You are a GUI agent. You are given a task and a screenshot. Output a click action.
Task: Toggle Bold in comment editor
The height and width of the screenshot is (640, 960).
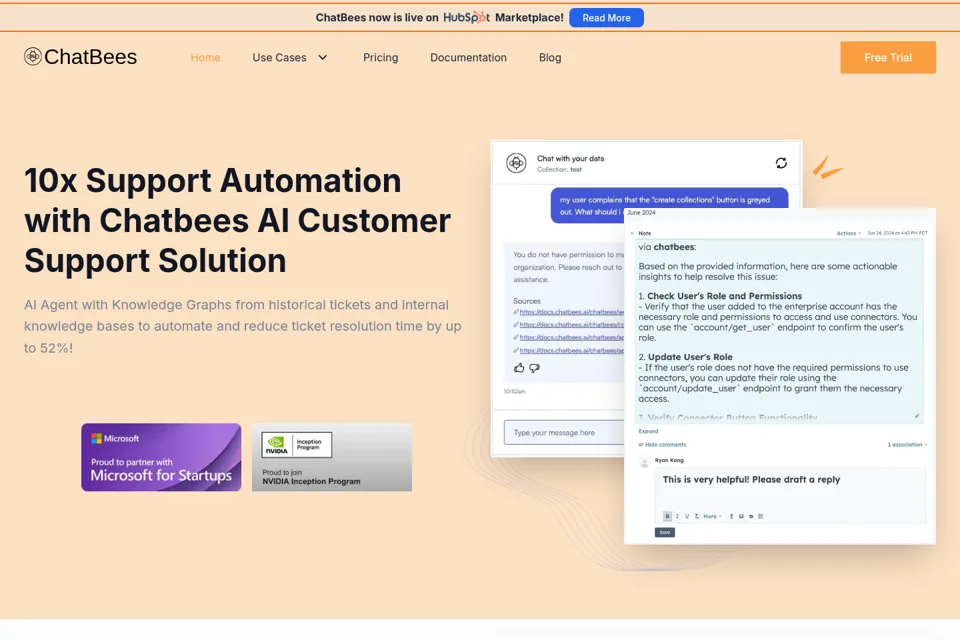coord(667,516)
